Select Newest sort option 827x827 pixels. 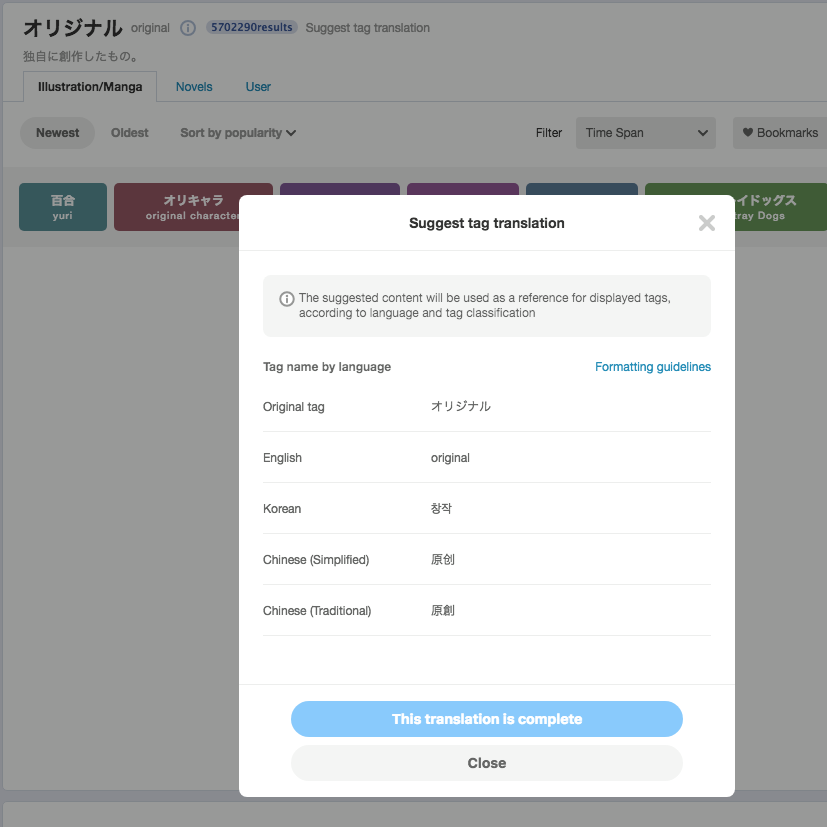57,133
